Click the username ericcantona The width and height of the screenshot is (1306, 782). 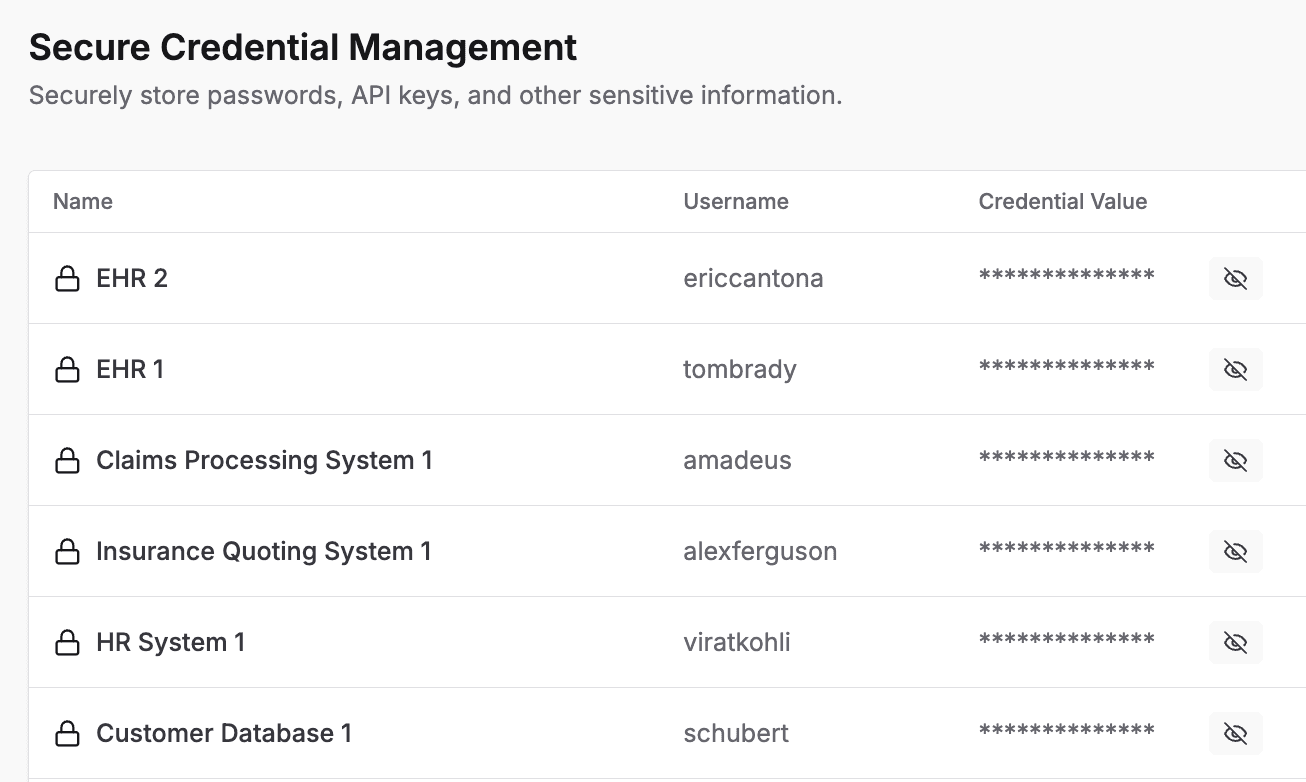(753, 279)
